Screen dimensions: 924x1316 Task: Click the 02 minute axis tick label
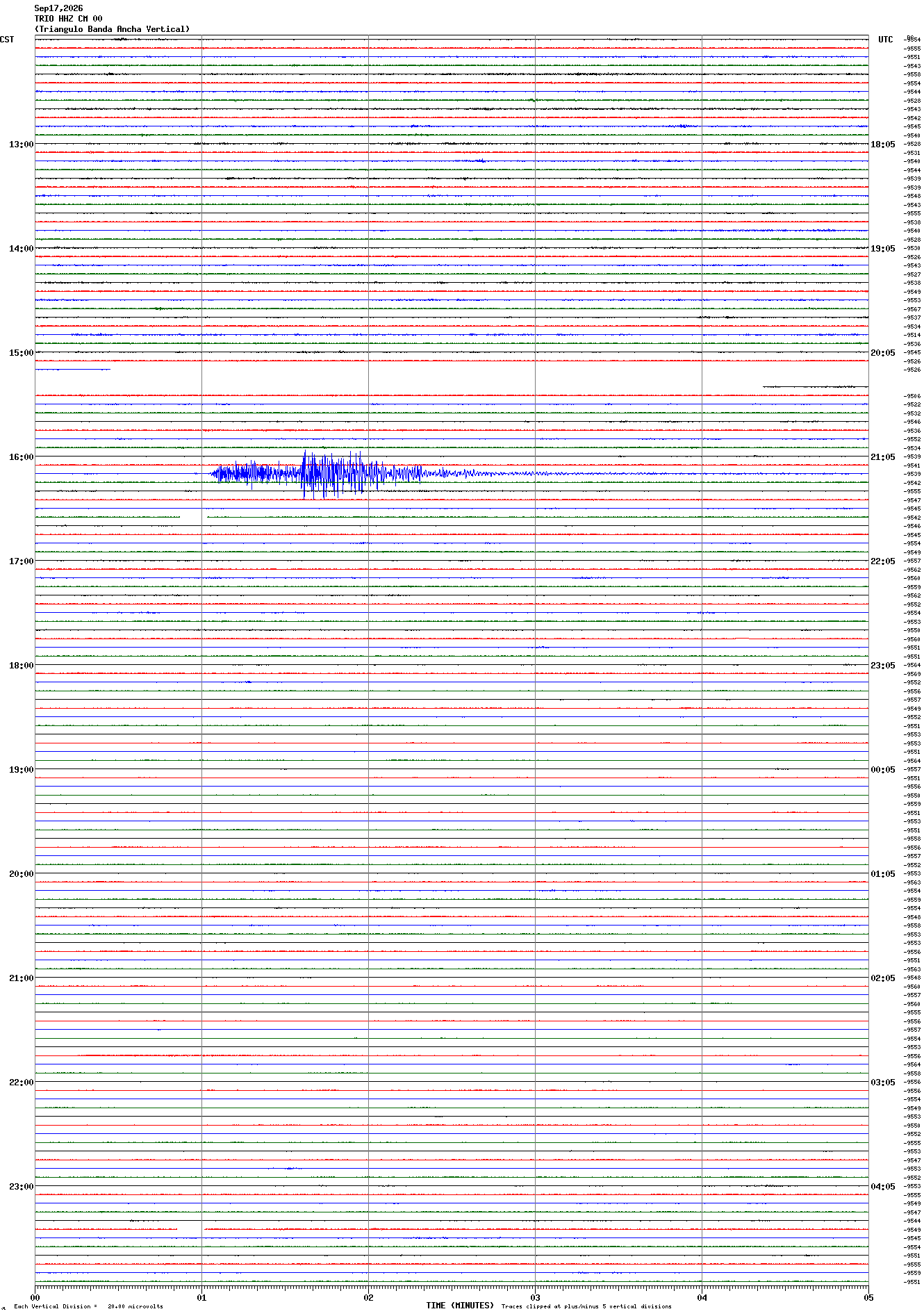[x=368, y=1297]
